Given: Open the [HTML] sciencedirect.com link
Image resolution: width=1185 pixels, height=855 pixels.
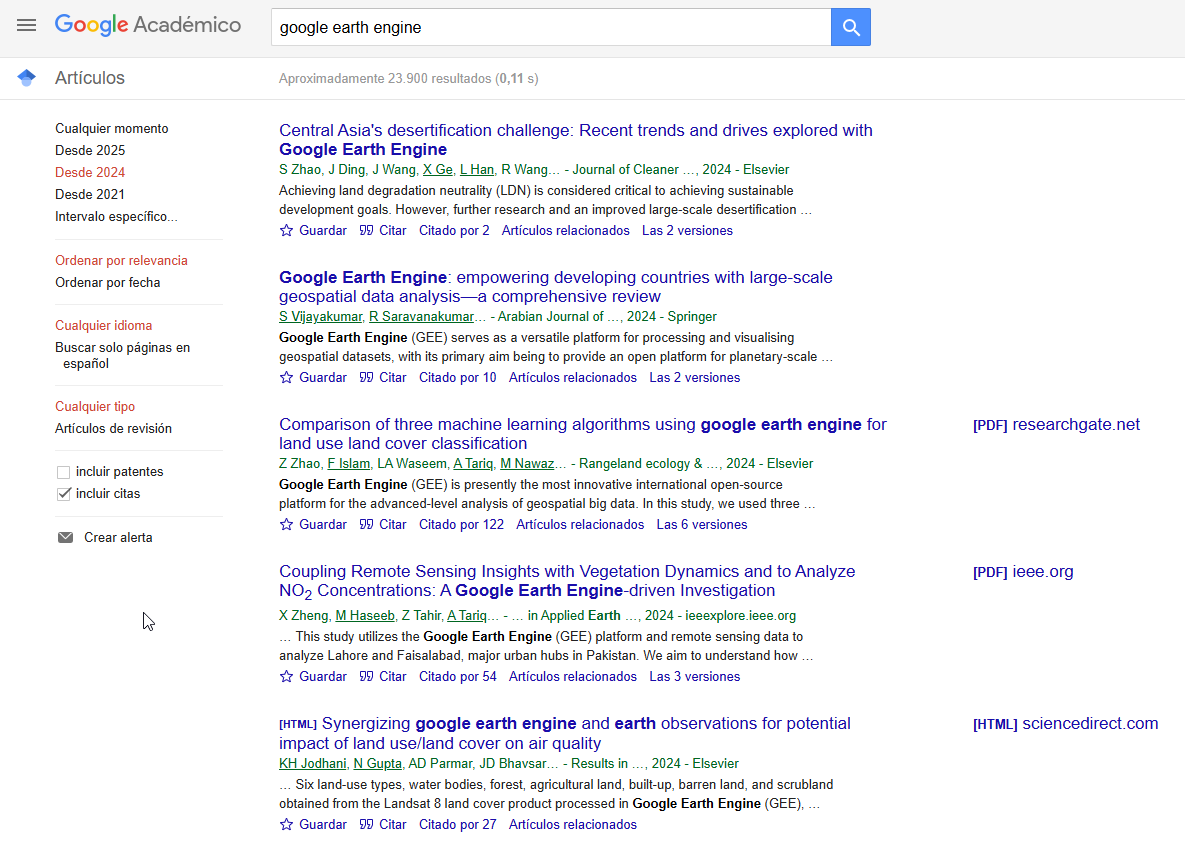Looking at the screenshot, I should (1066, 723).
